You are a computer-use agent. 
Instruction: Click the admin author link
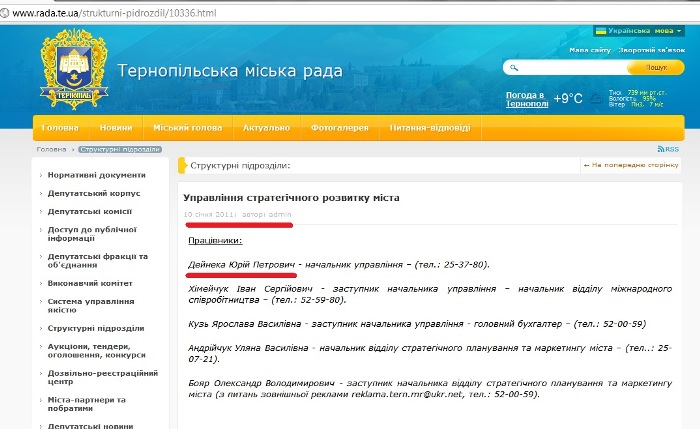[280, 214]
